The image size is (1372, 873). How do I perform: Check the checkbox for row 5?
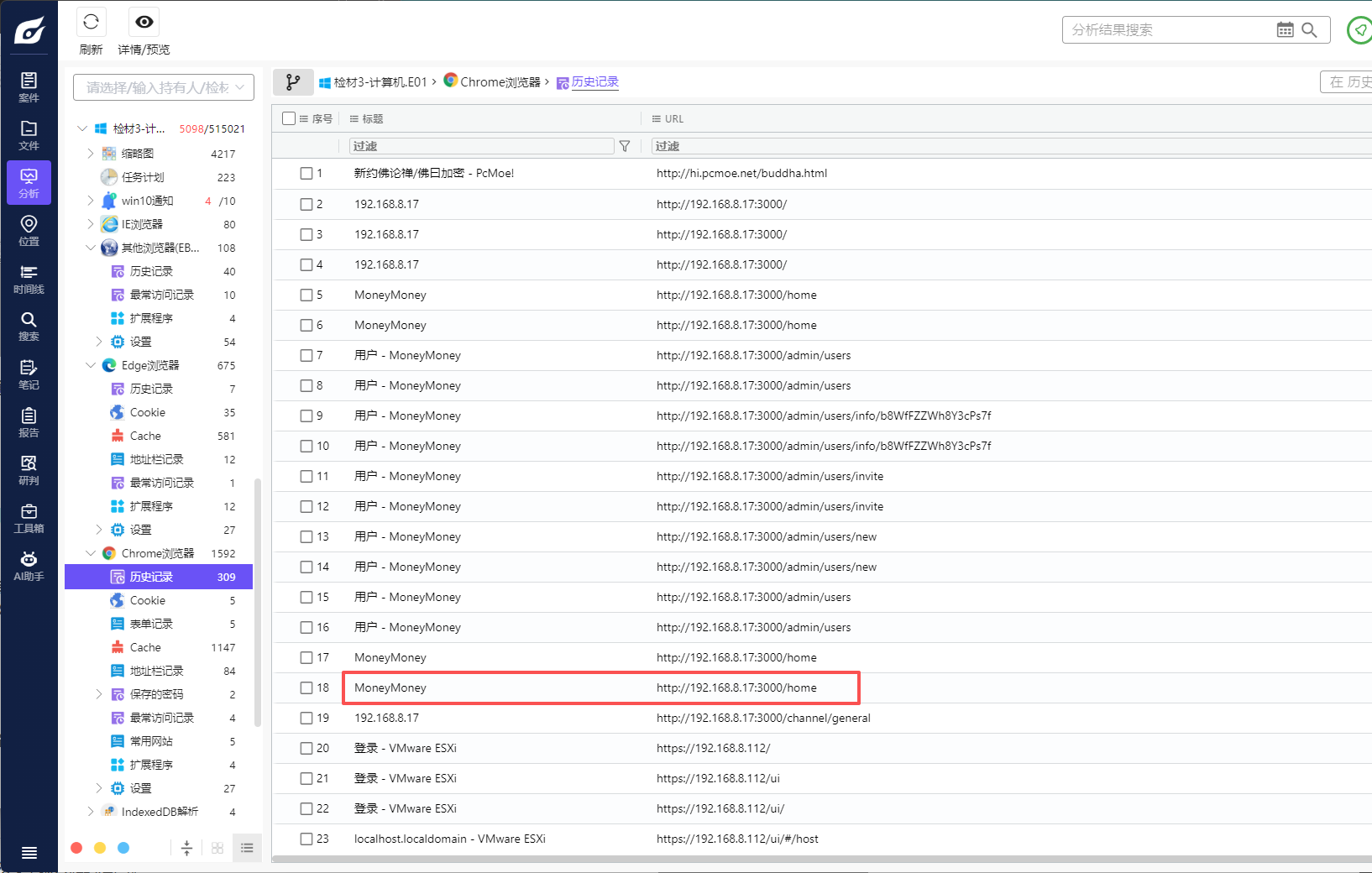click(x=306, y=295)
